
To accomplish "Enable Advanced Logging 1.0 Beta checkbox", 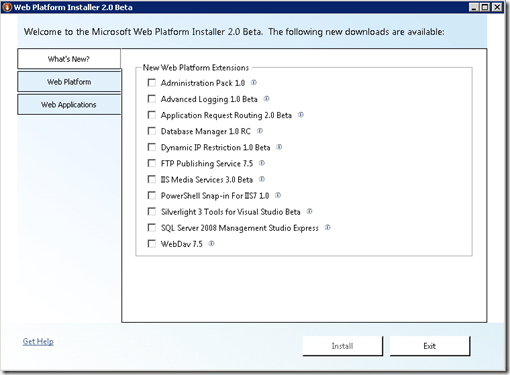I will (152, 99).
